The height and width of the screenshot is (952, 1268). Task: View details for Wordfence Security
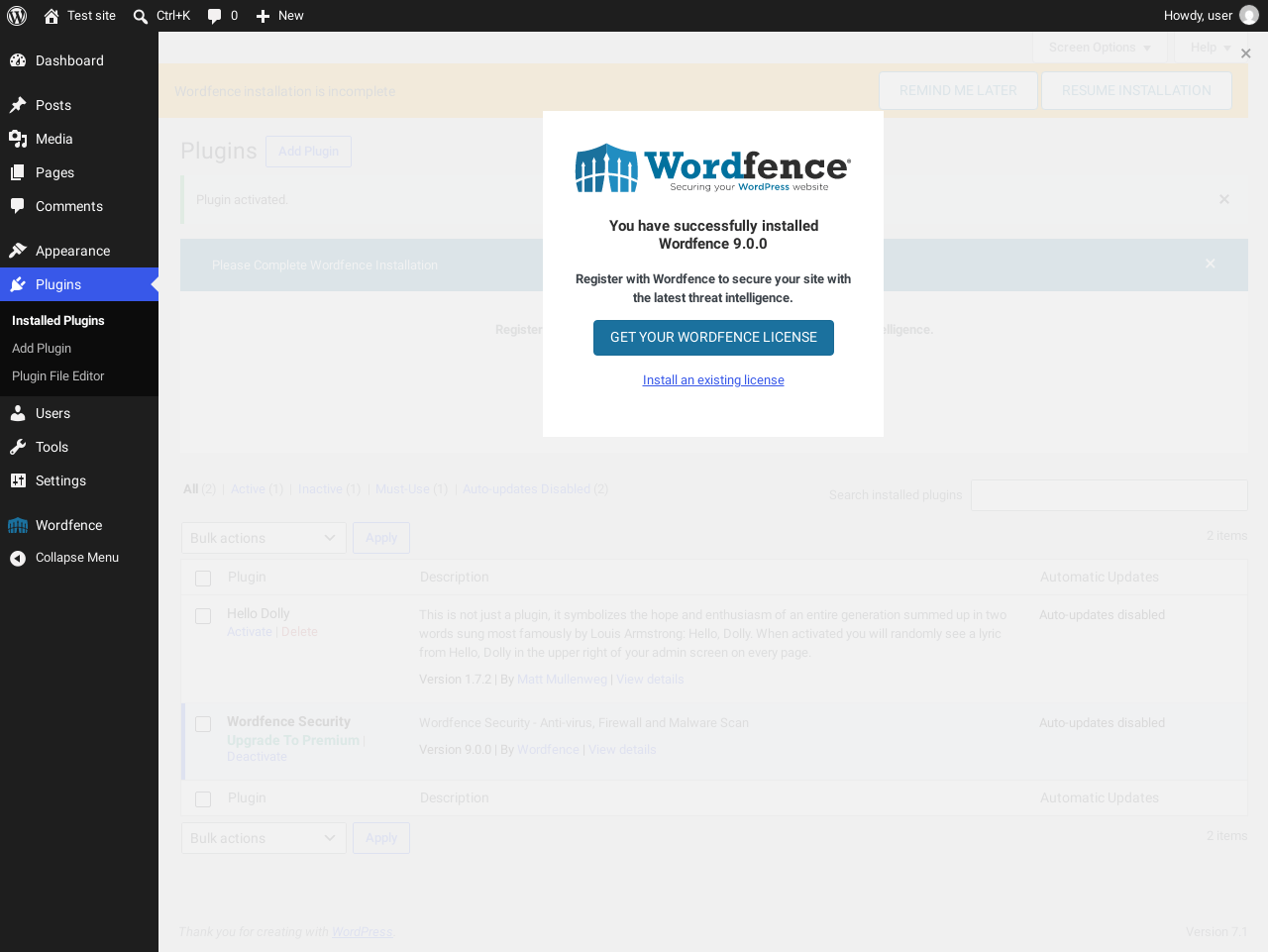click(x=622, y=750)
